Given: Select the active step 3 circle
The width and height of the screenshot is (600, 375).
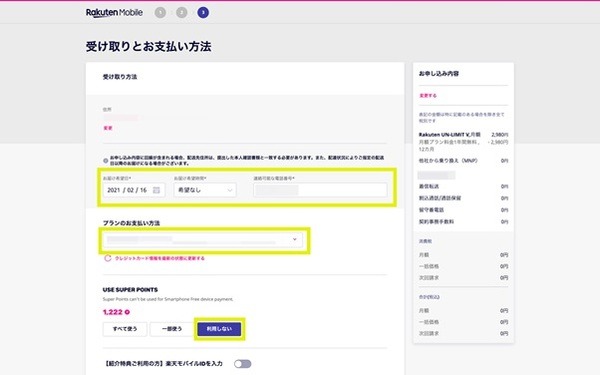Looking at the screenshot, I should pos(203,13).
